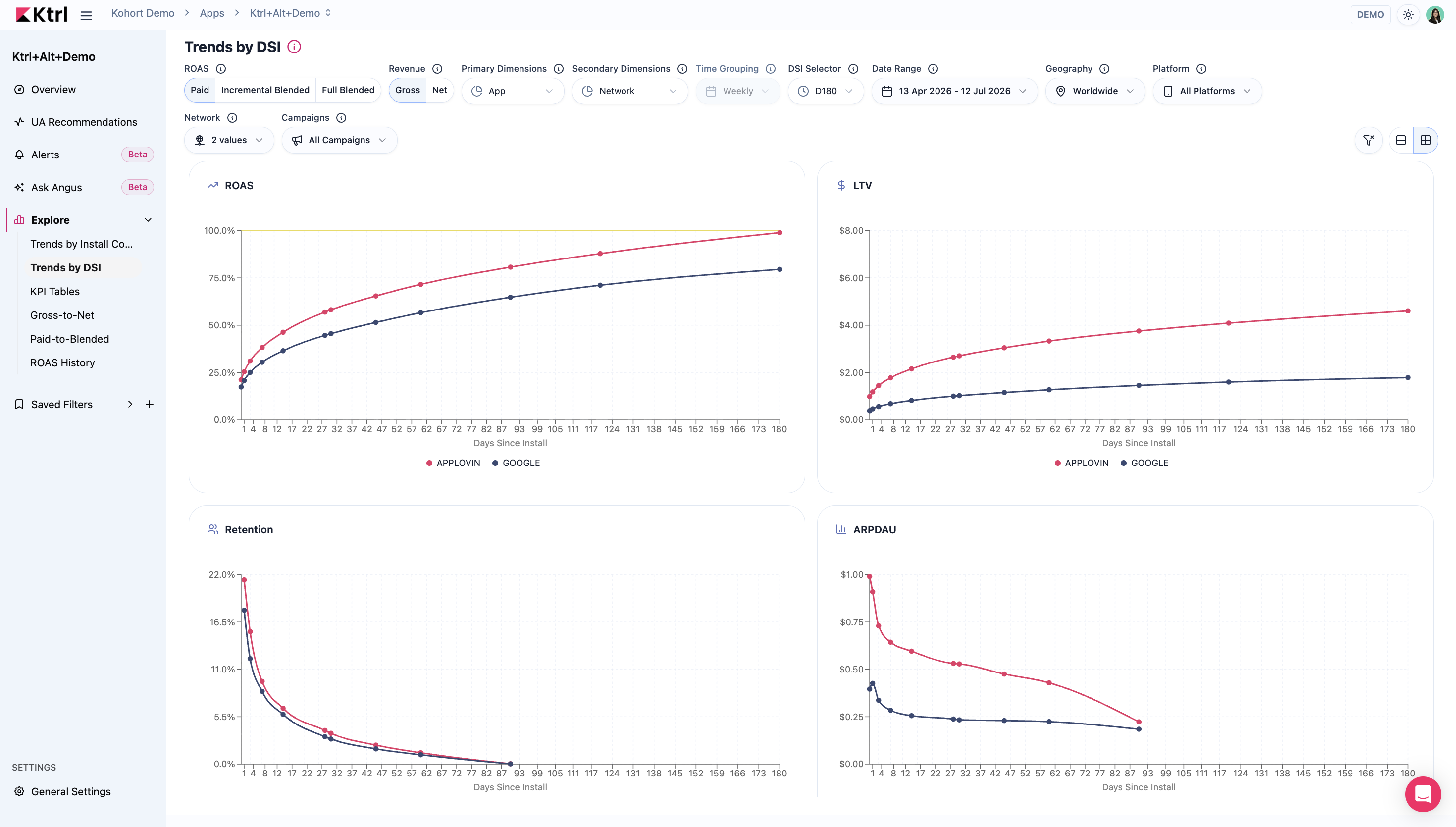Screen dimensions: 1456x827
Task: Open the Primary Dimensions App dropdown
Action: (513, 91)
